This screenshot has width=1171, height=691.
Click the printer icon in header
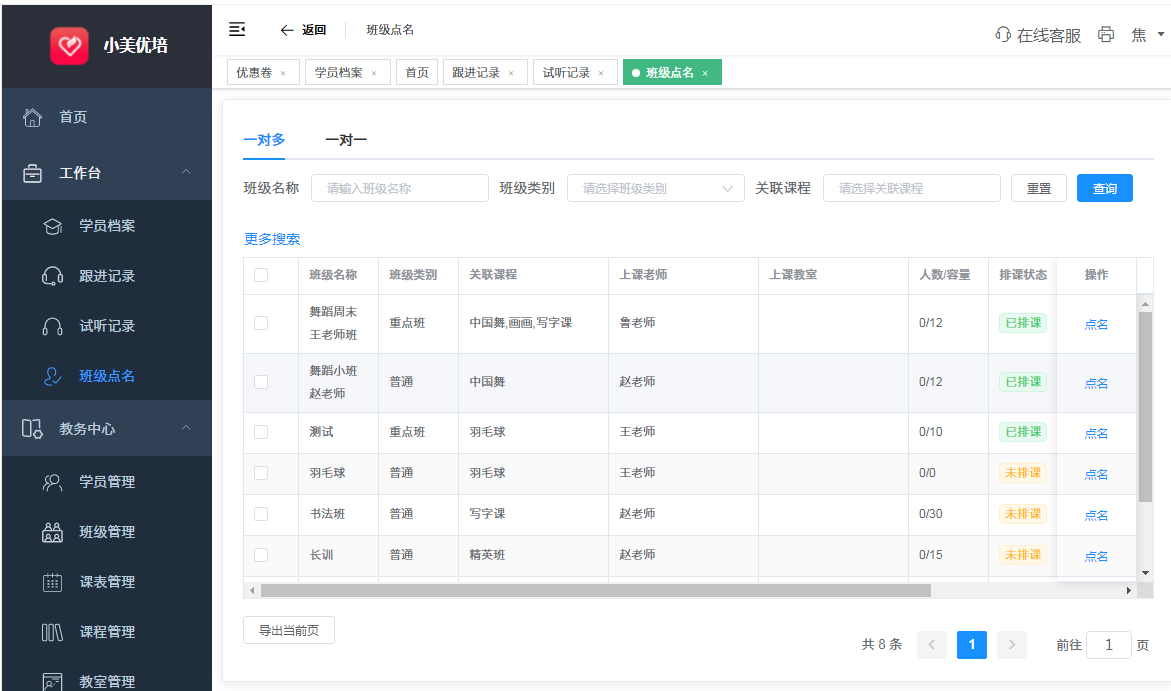[x=1106, y=34]
